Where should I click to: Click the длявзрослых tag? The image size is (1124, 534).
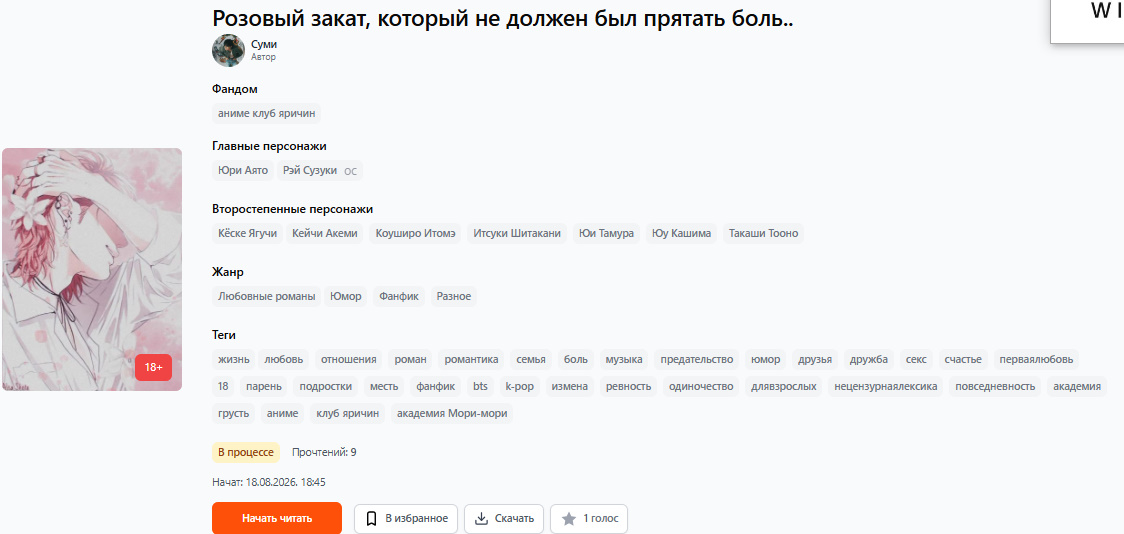[784, 386]
